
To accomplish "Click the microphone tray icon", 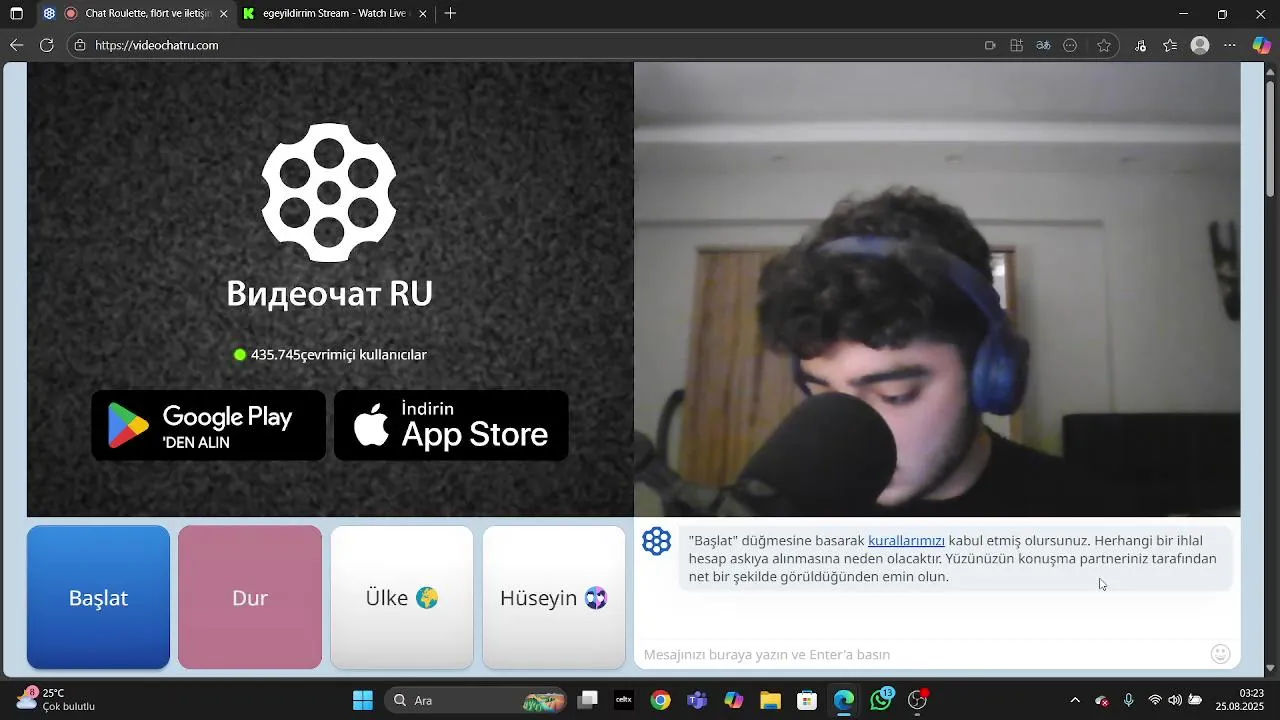I will pos(1128,700).
